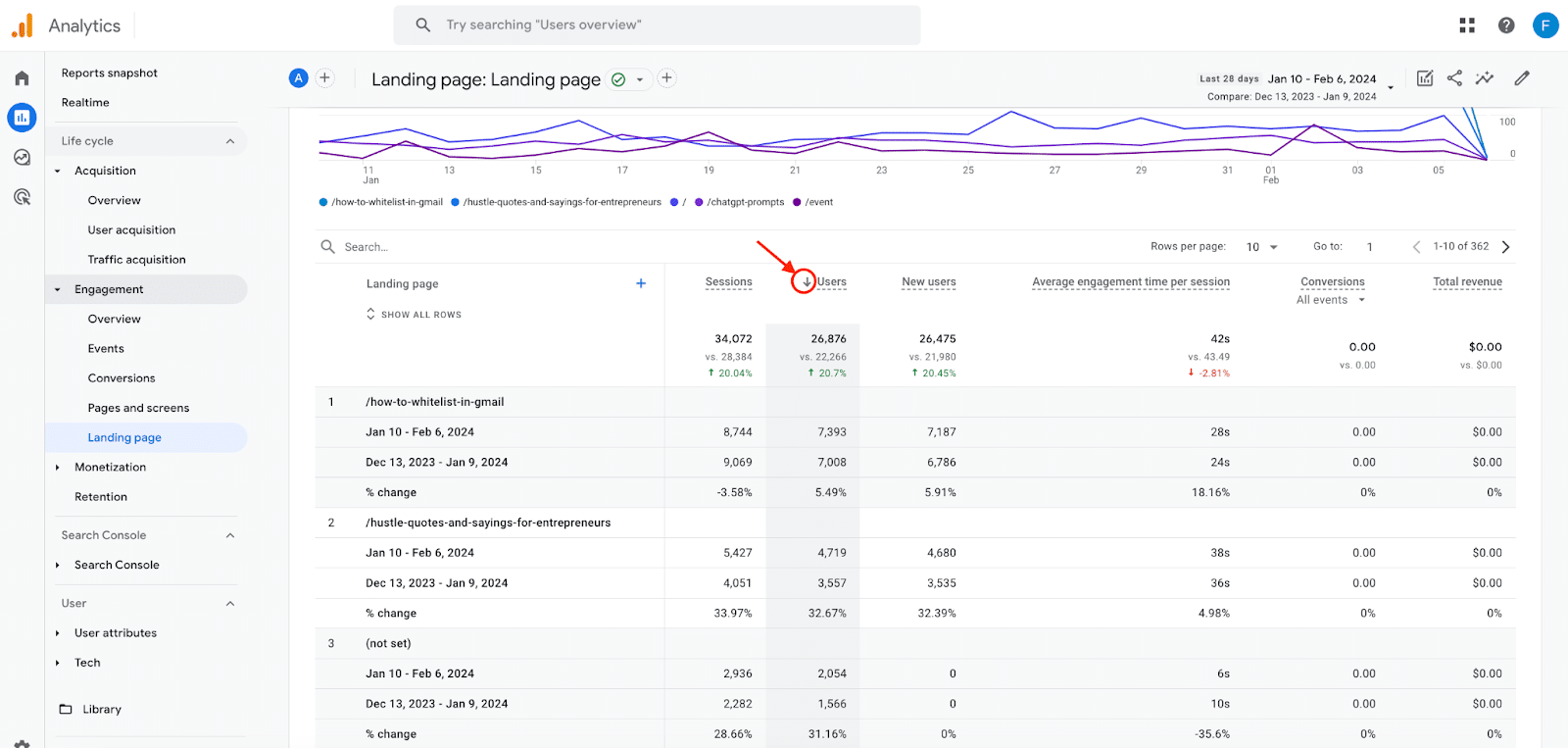Click the Go to page number field
1568x748 pixels.
(x=1370, y=247)
